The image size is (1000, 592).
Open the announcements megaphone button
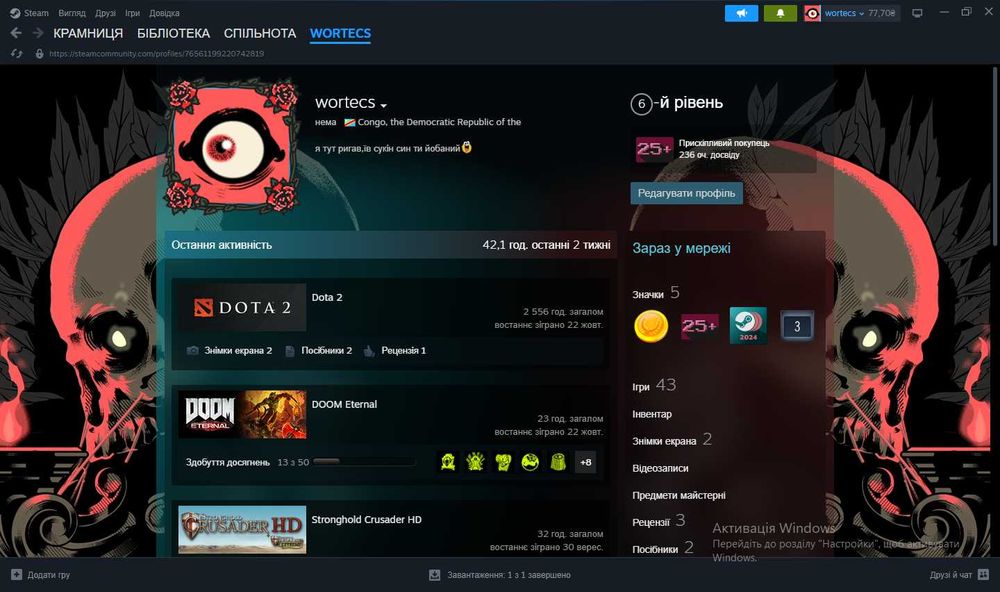(741, 13)
